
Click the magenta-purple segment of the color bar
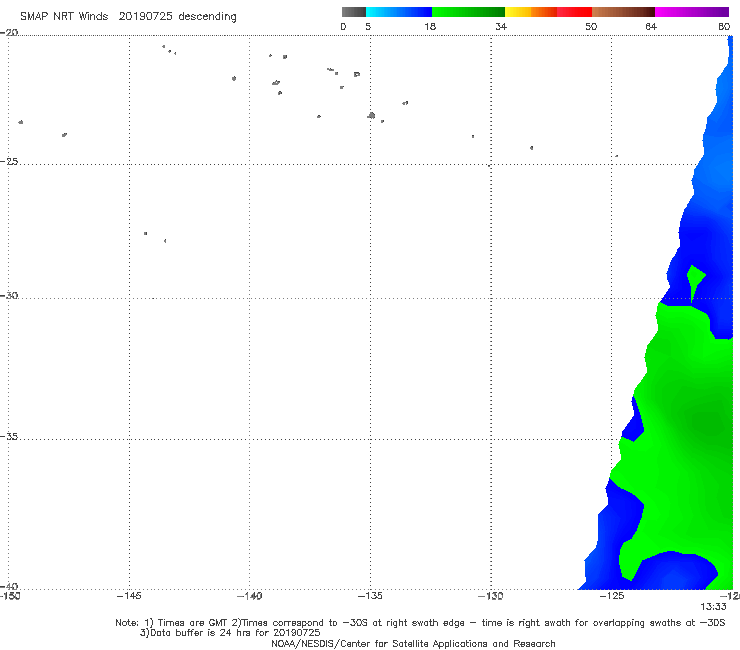tap(692, 12)
